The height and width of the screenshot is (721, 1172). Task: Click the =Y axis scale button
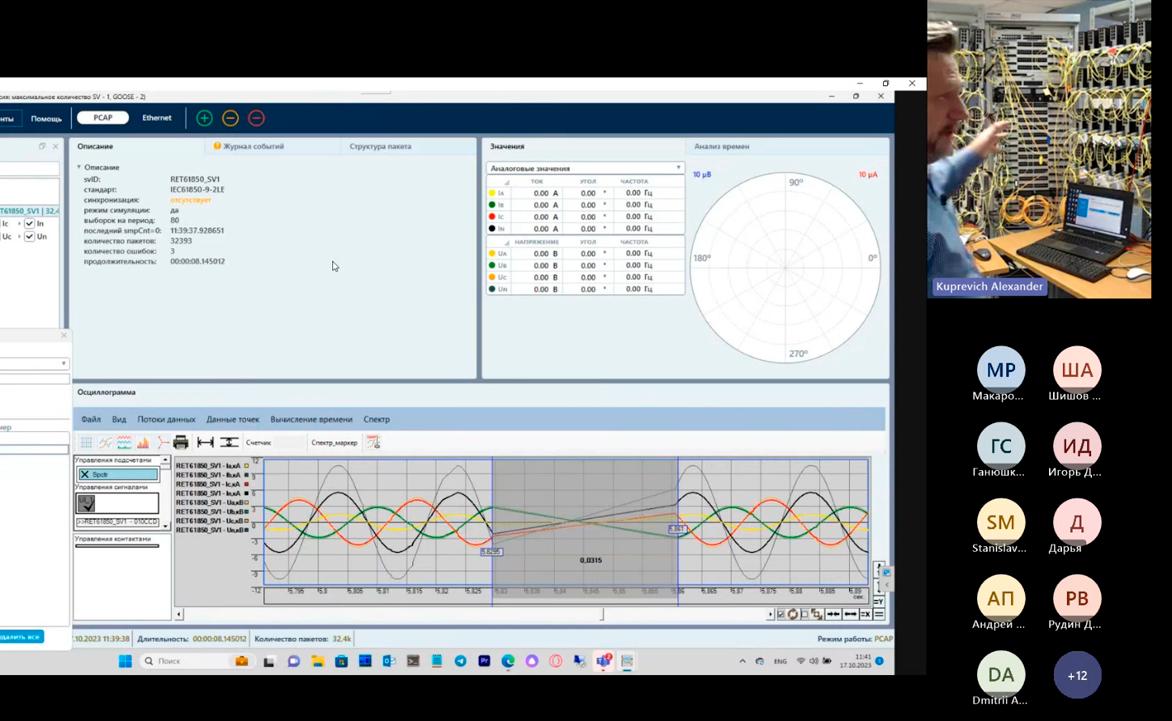coord(878,601)
